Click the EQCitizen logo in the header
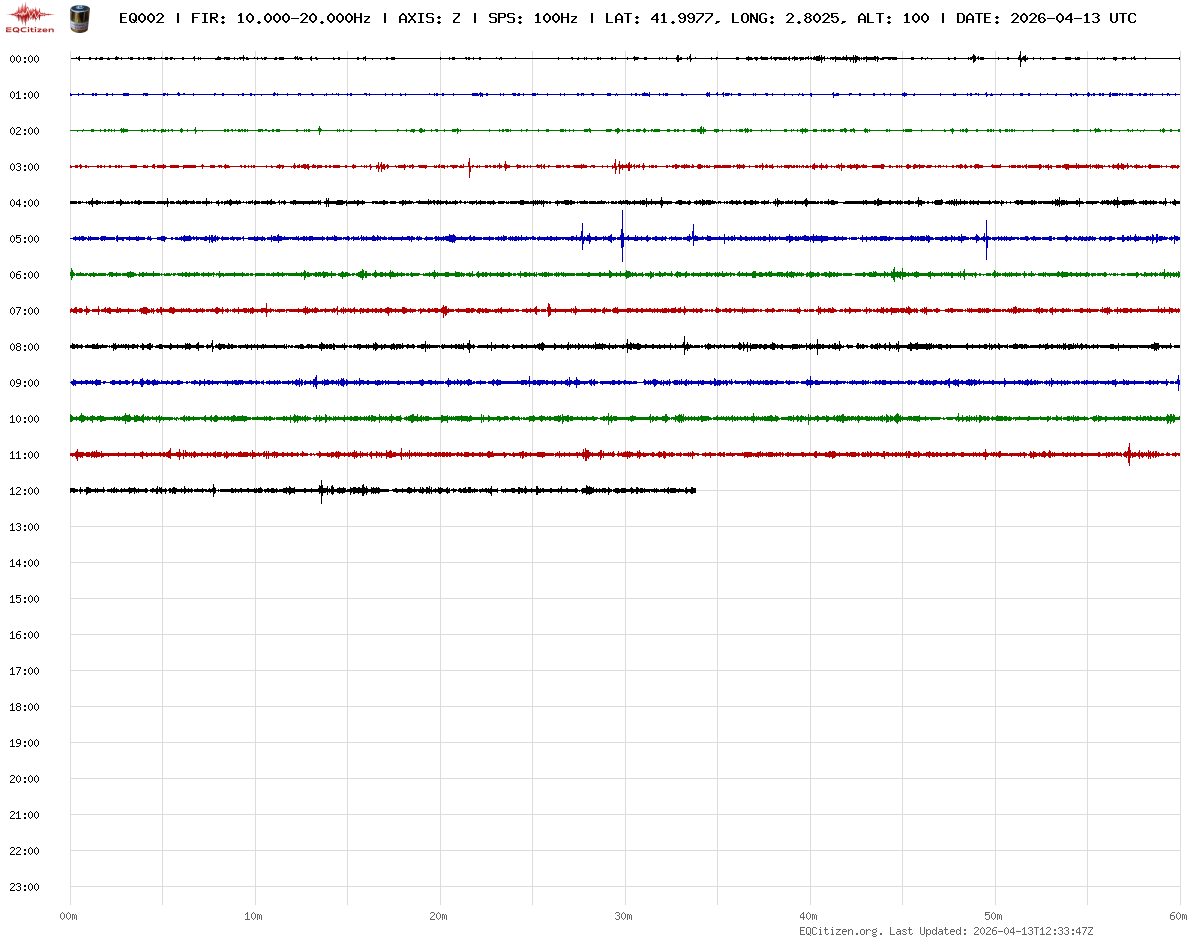This screenshot has height=940, width=1200. pyautogui.click(x=31, y=17)
